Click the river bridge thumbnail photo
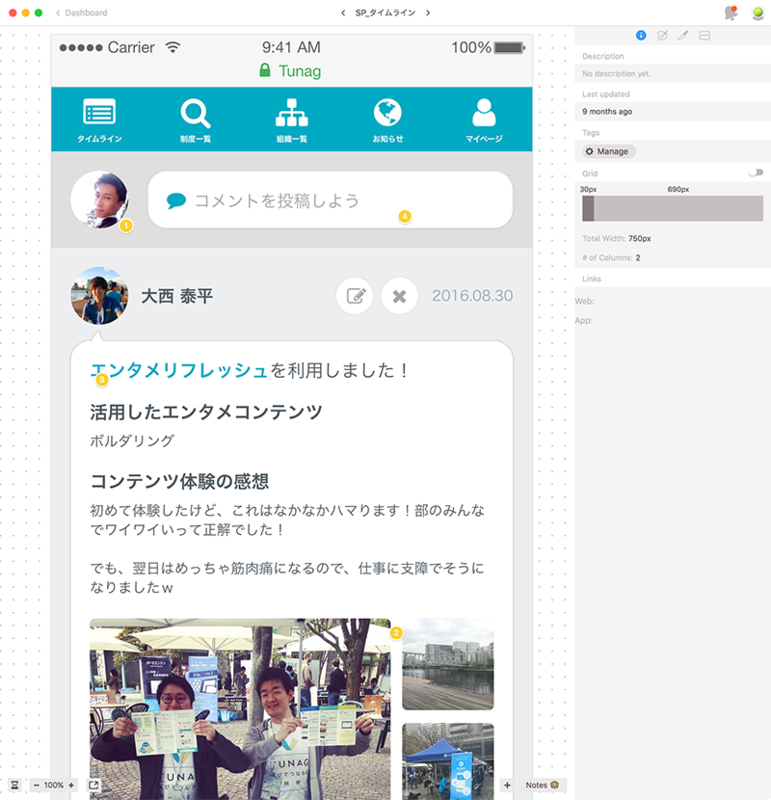 pyautogui.click(x=448, y=664)
